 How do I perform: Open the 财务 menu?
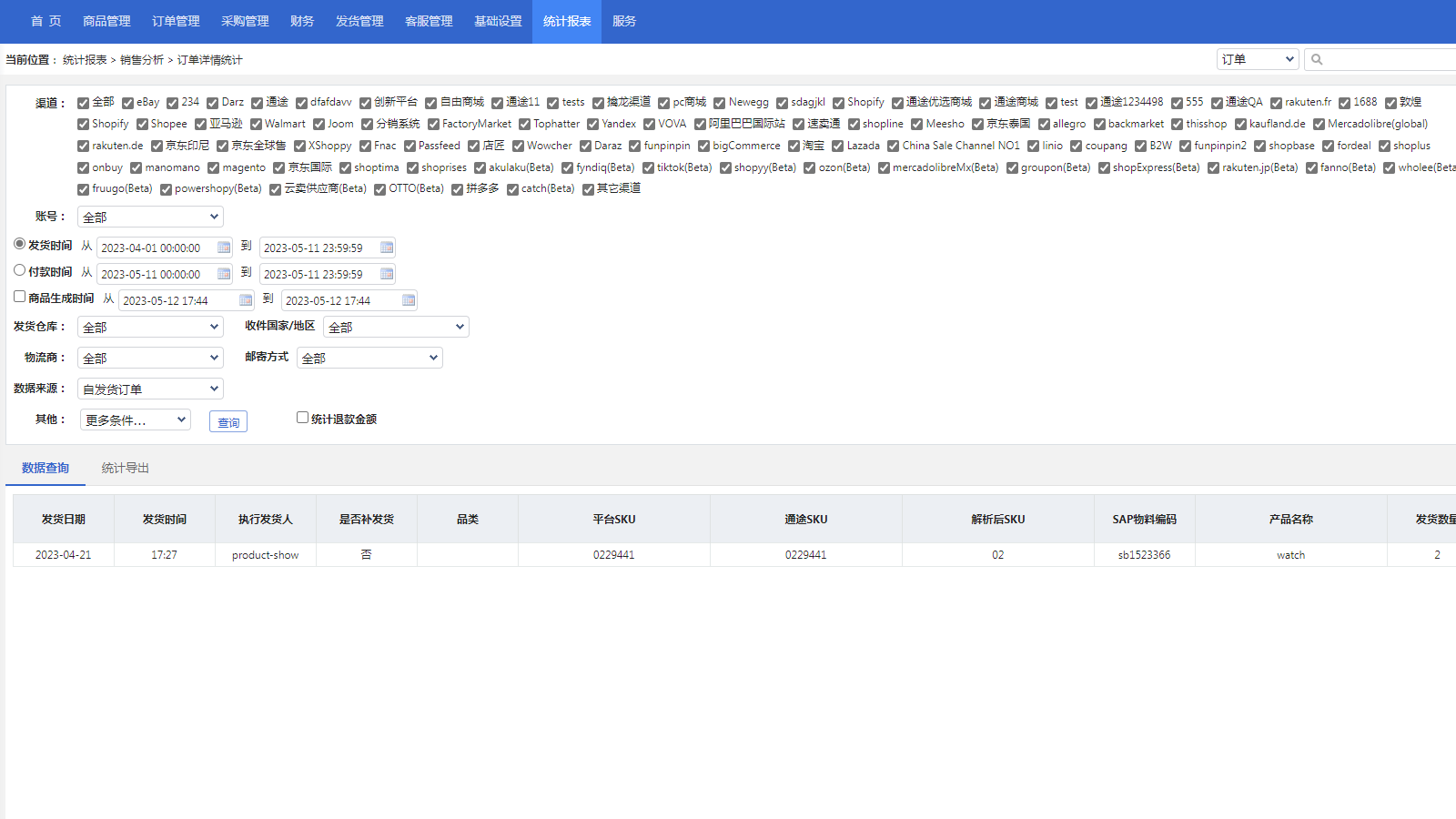[x=302, y=21]
